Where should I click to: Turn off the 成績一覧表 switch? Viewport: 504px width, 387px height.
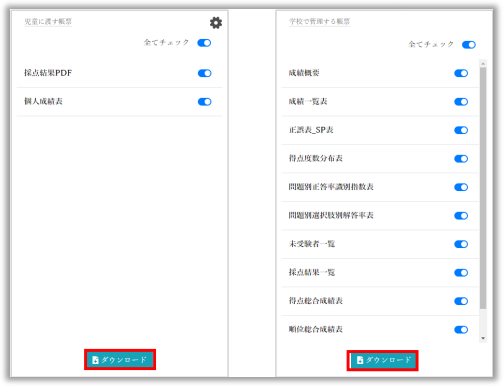click(461, 102)
